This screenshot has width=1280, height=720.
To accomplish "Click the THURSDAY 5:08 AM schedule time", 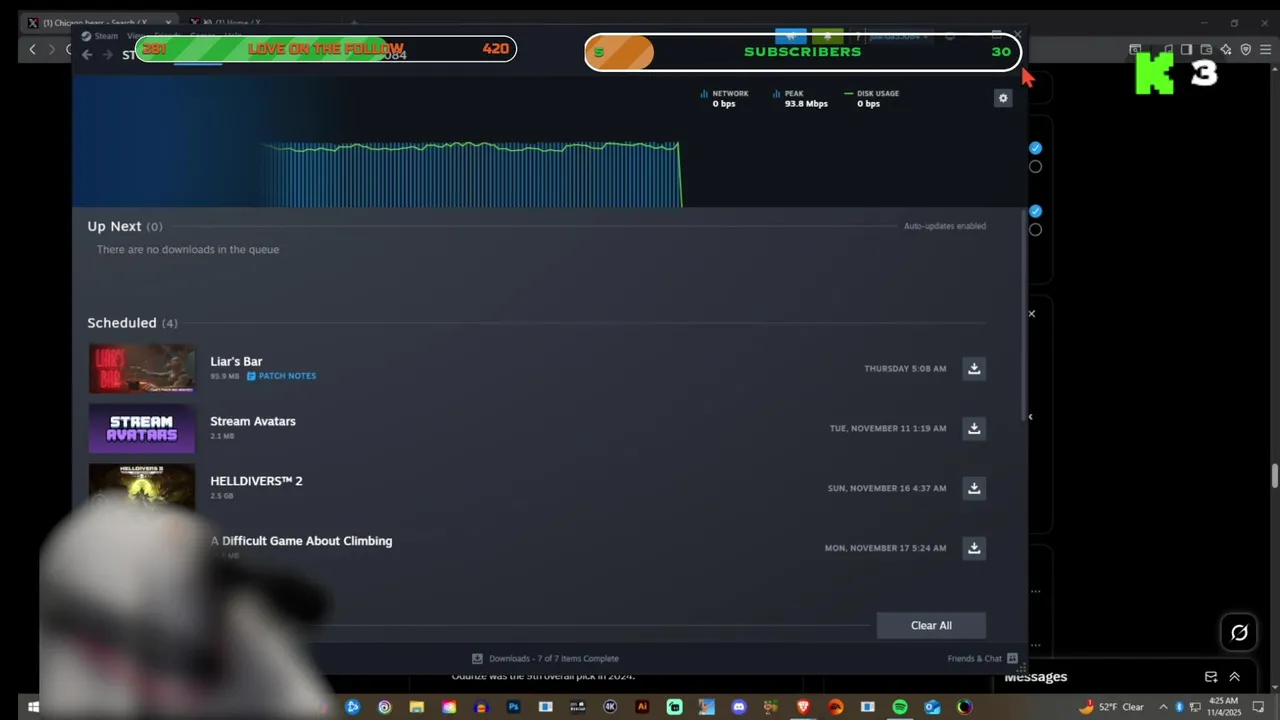I will [x=905, y=369].
